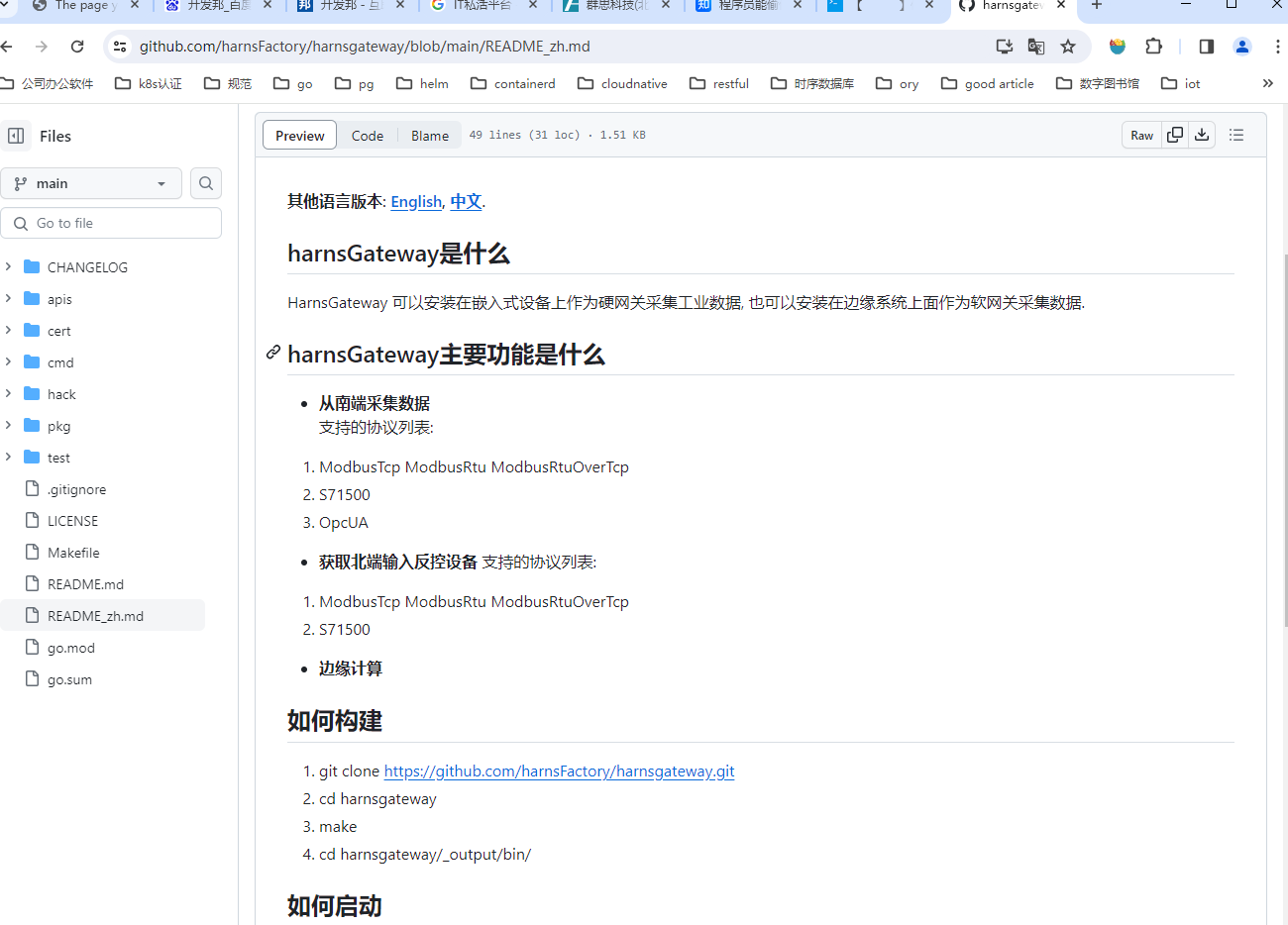
Task: Copy raw file contents icon
Action: pos(1175,135)
